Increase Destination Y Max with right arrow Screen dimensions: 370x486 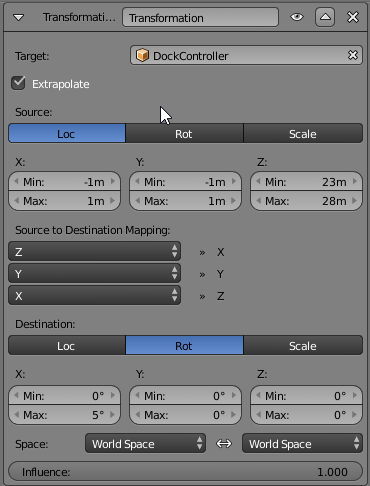pyautogui.click(x=234, y=415)
